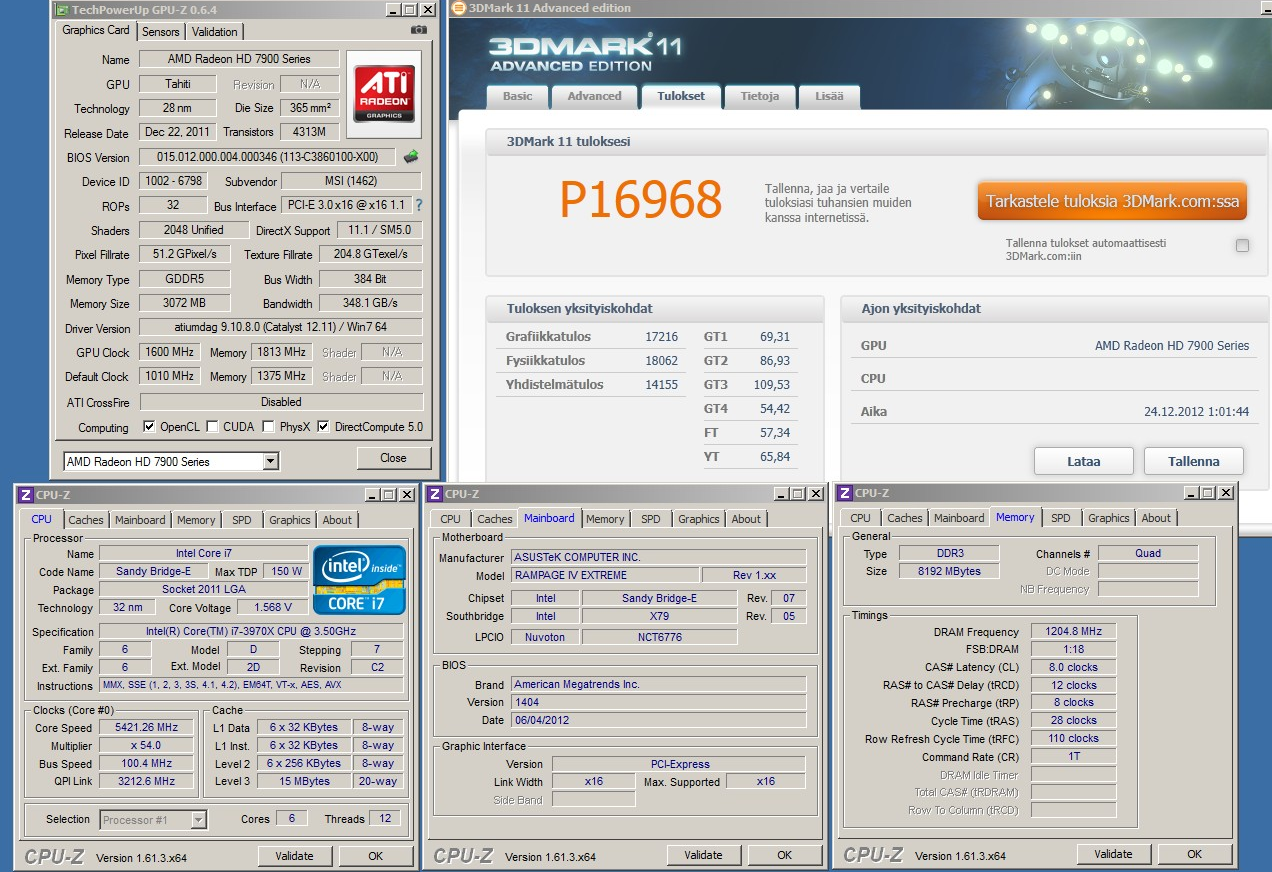Open Memory tab in the CPU-Z Mainboard window
1272x872 pixels.
pyautogui.click(x=605, y=519)
